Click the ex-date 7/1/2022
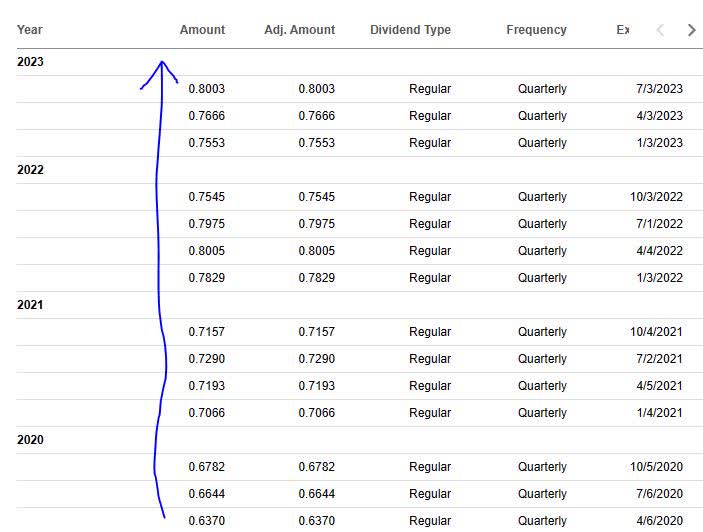The height and width of the screenshot is (532, 703). click(x=660, y=224)
